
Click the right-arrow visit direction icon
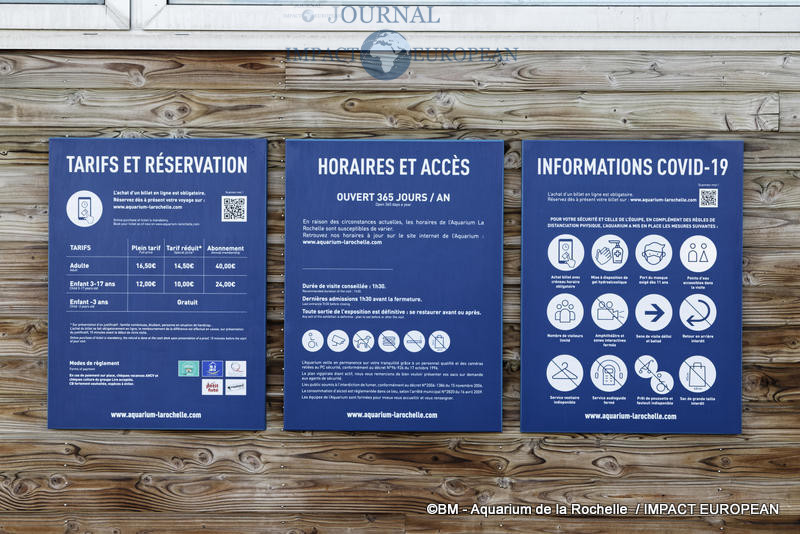(x=653, y=312)
